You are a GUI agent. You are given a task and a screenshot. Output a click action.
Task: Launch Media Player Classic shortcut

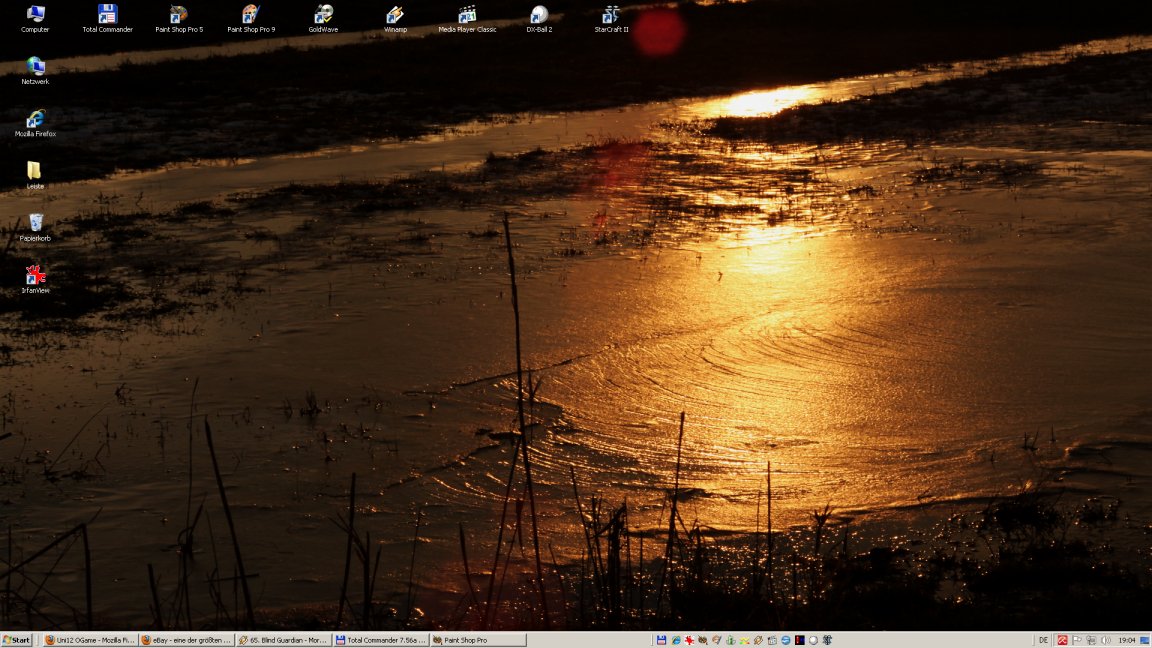(x=467, y=19)
